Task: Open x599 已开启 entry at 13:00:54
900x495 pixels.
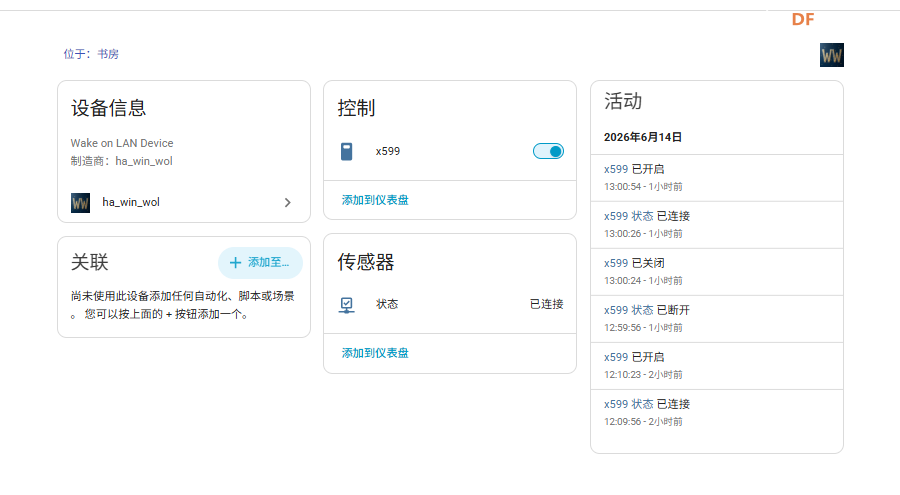Action: click(716, 177)
